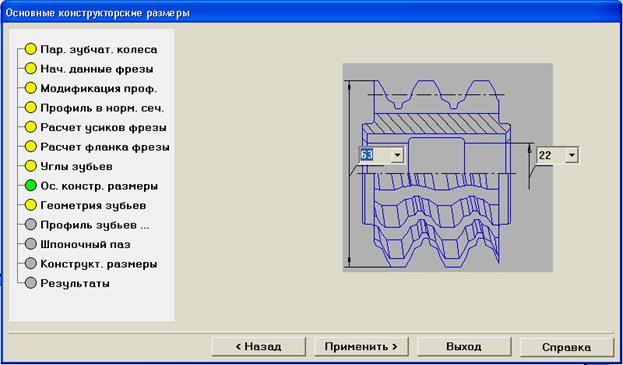Open the 'Модификация проф.' step
This screenshot has height=365, width=623.
99,89
